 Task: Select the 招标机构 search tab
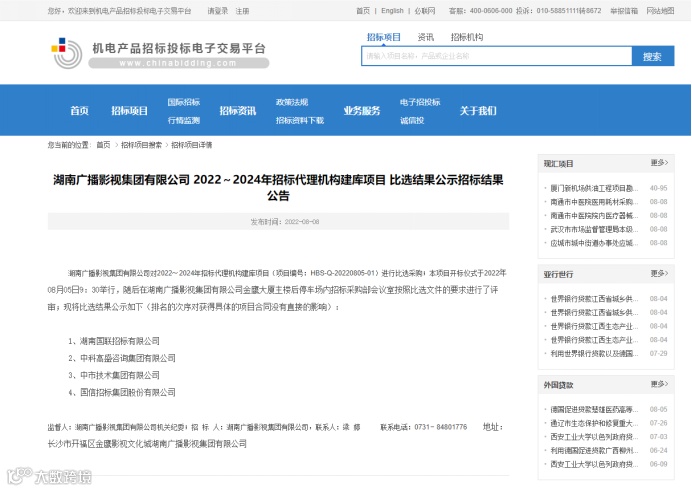point(466,37)
